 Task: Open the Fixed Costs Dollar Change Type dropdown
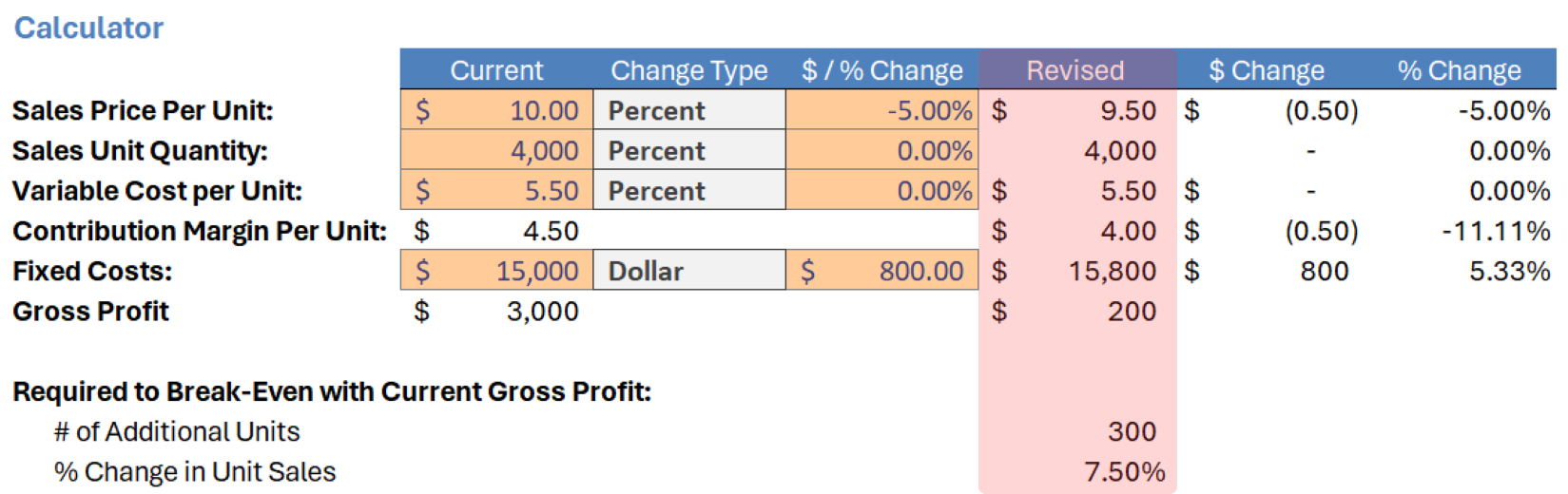(688, 271)
